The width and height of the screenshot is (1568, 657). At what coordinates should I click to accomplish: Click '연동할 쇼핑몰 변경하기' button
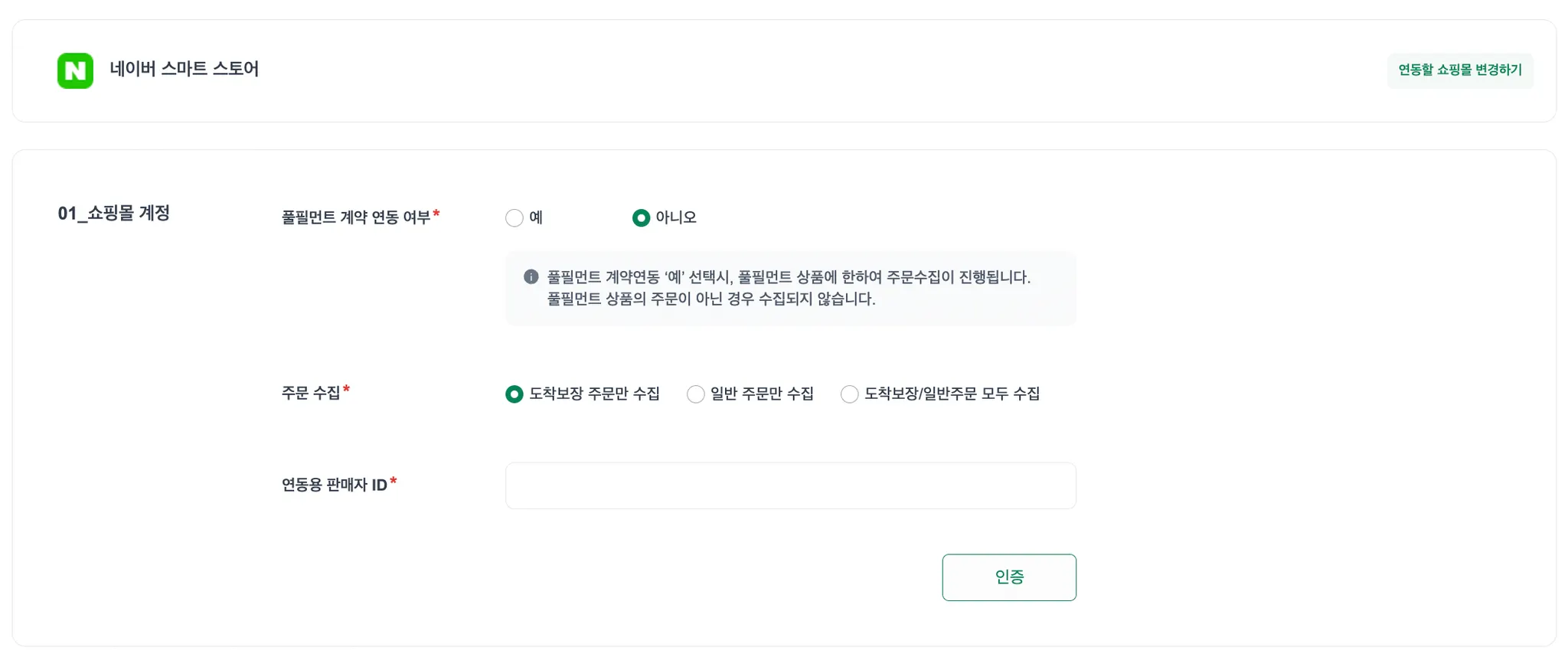pos(1459,70)
